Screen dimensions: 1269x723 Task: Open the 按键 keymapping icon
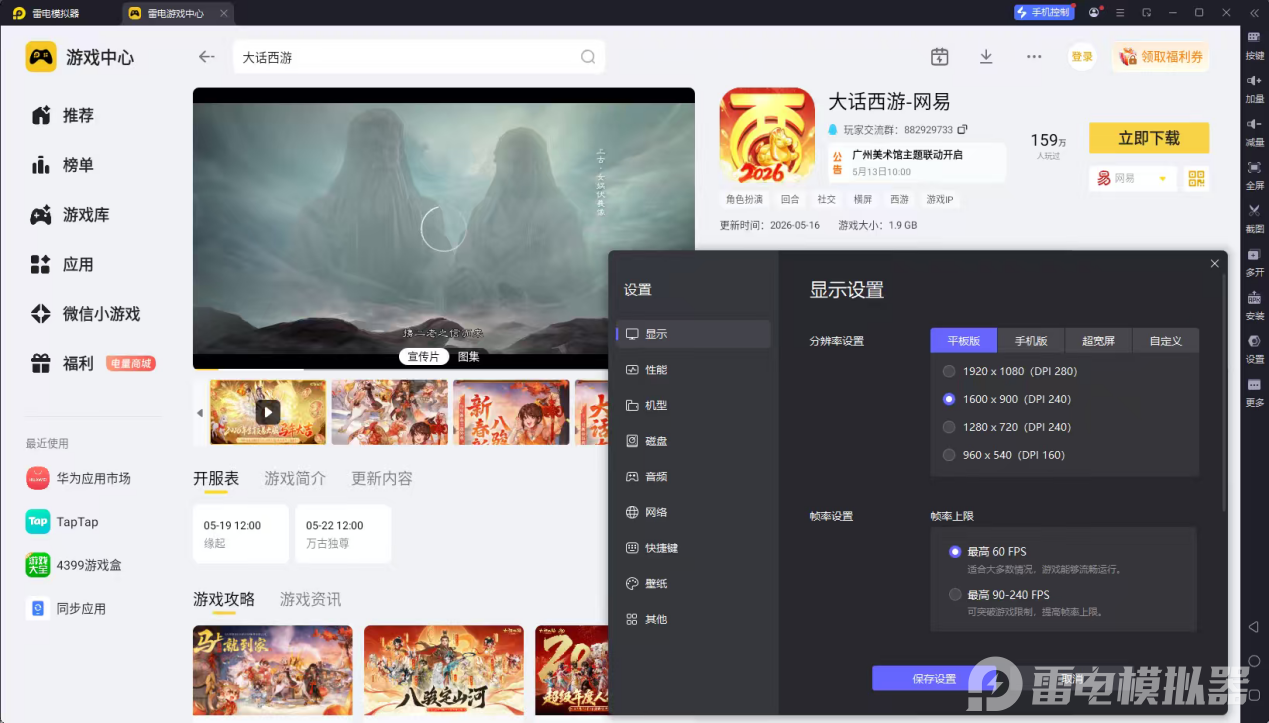(x=1254, y=44)
